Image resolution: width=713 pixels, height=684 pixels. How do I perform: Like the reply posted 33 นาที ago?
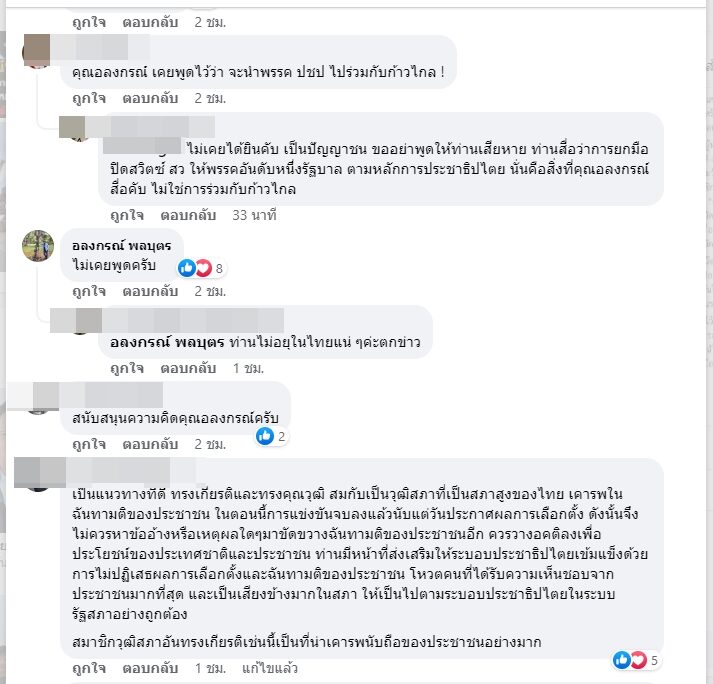point(127,215)
